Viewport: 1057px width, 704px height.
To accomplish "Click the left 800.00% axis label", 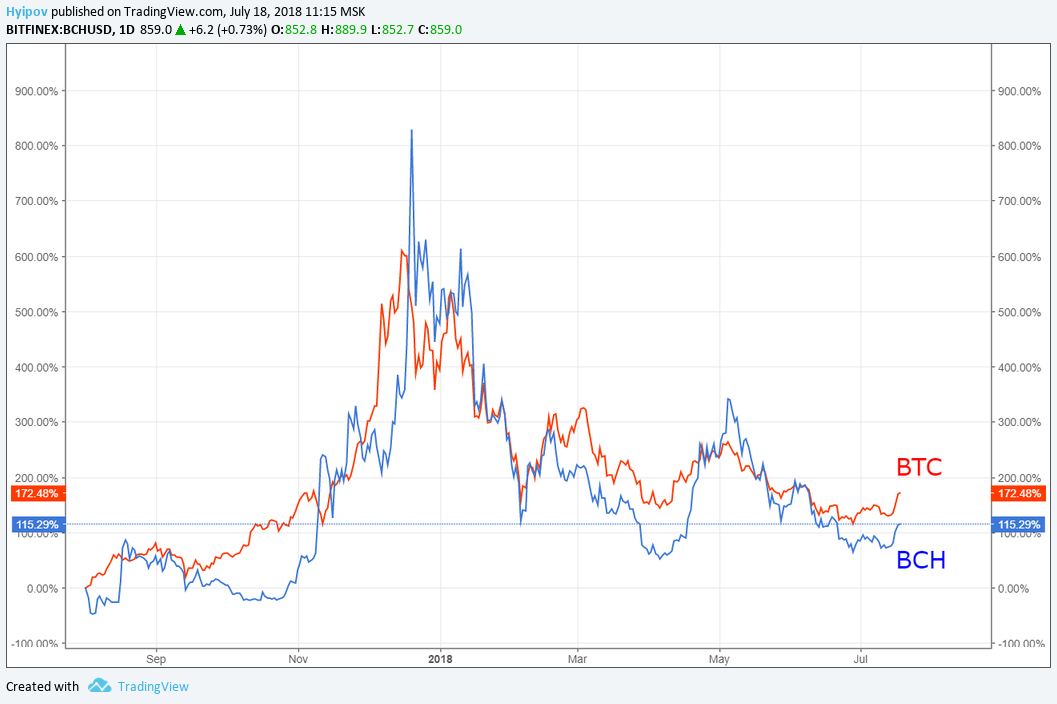I will pos(36,146).
